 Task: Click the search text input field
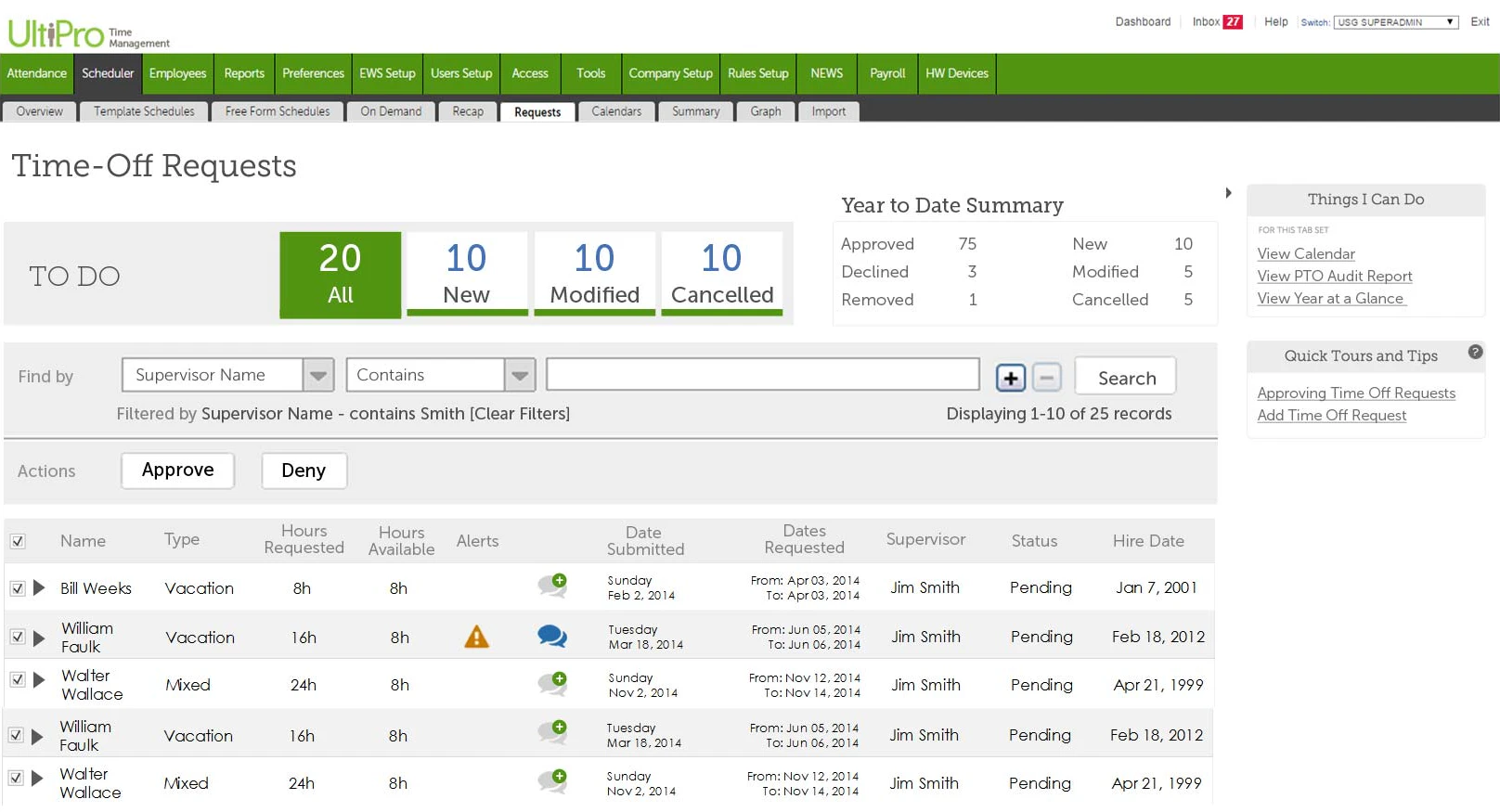click(x=763, y=374)
